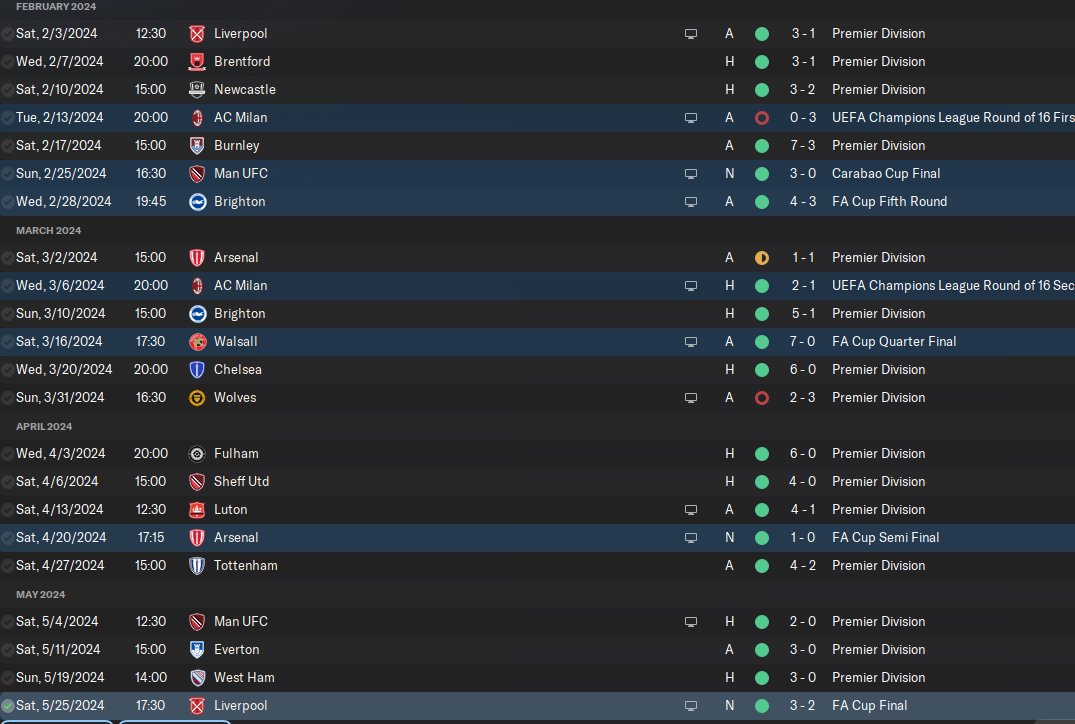Open the 7 - 3 Burnley match result
The height and width of the screenshot is (724, 1075).
(x=802, y=145)
